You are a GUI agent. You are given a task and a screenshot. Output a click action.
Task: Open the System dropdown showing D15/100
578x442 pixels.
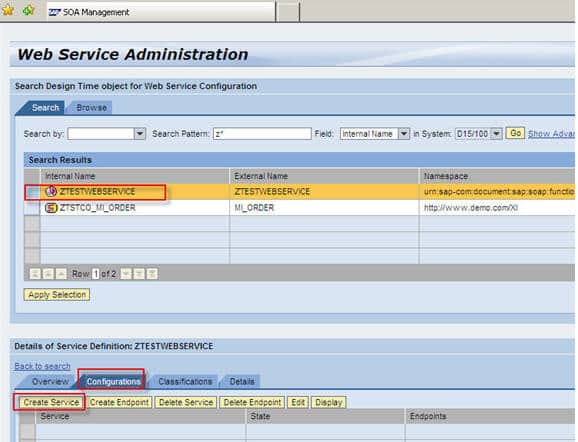pos(497,133)
